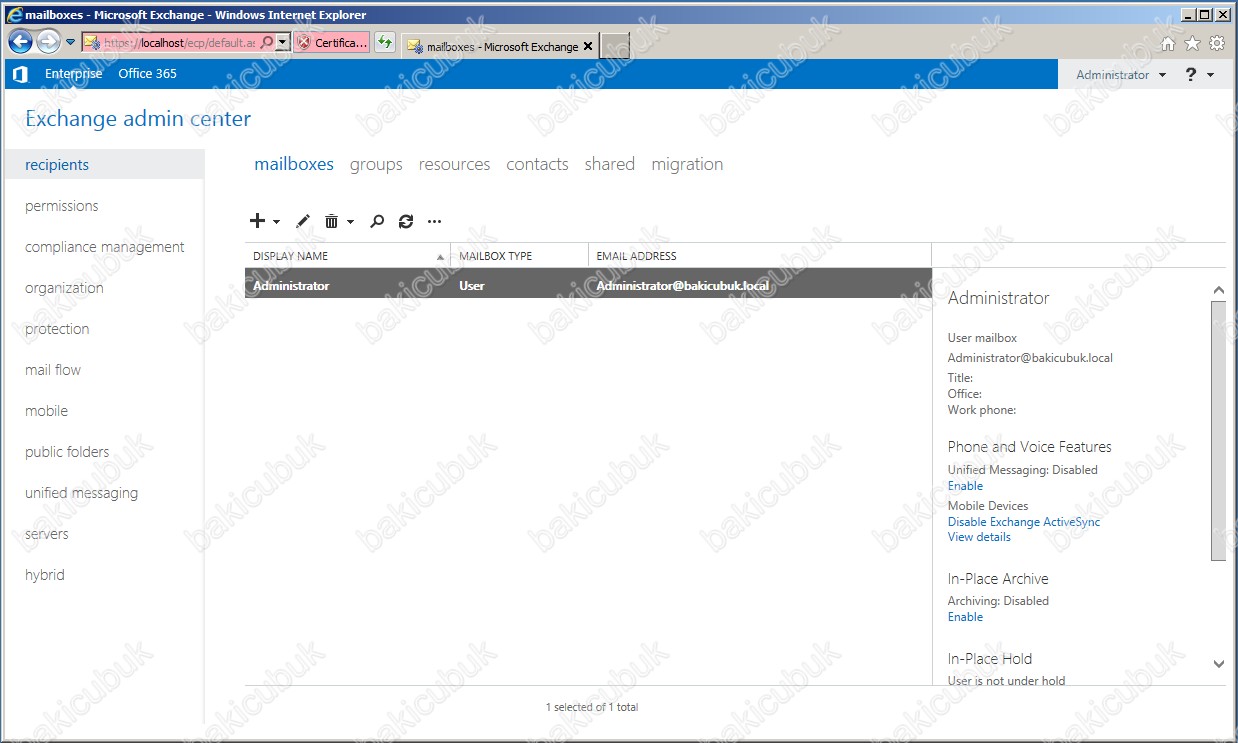The width and height of the screenshot is (1238, 743).
Task: Click the edit pencil icon
Action: tap(303, 221)
